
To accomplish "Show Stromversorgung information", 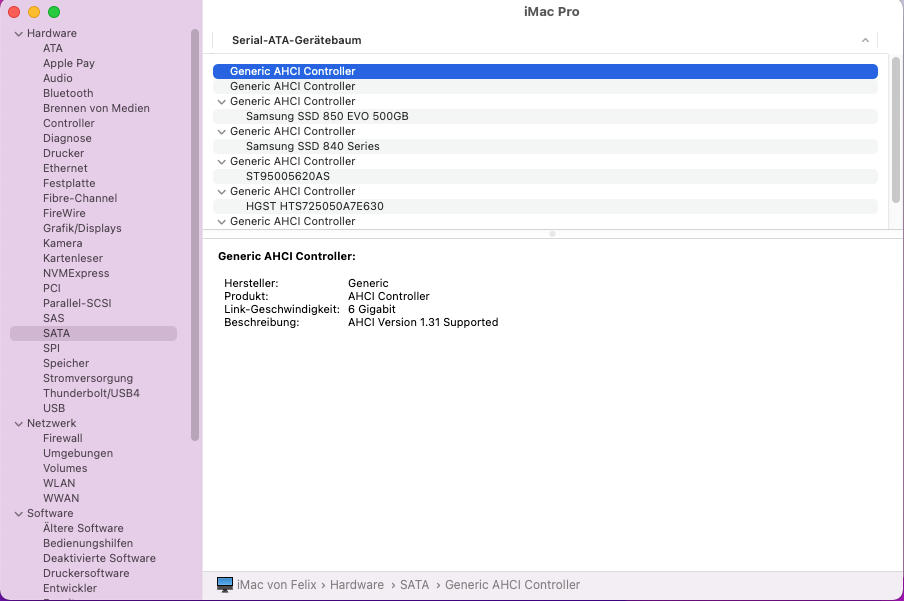I will pyautogui.click(x=88, y=378).
